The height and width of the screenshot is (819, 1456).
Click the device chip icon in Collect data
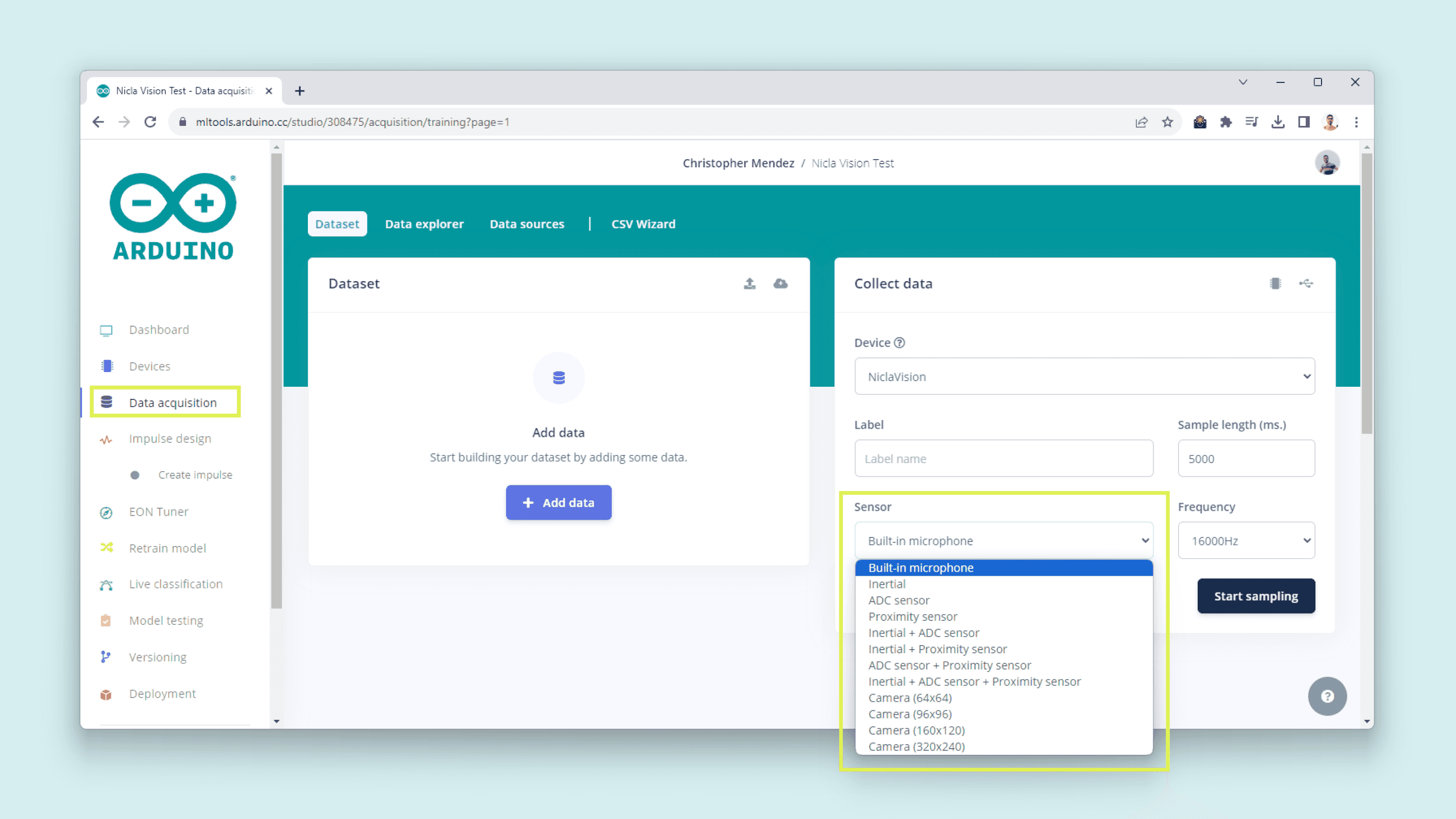pyautogui.click(x=1275, y=284)
